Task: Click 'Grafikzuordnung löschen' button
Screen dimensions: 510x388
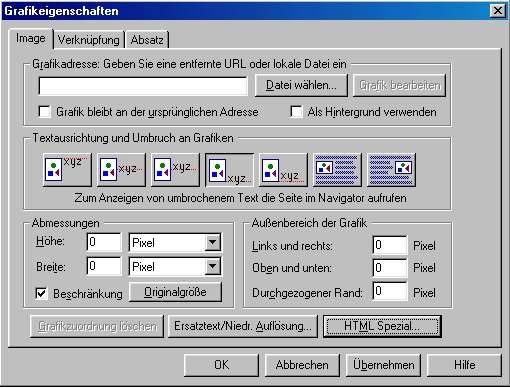Action: click(97, 326)
